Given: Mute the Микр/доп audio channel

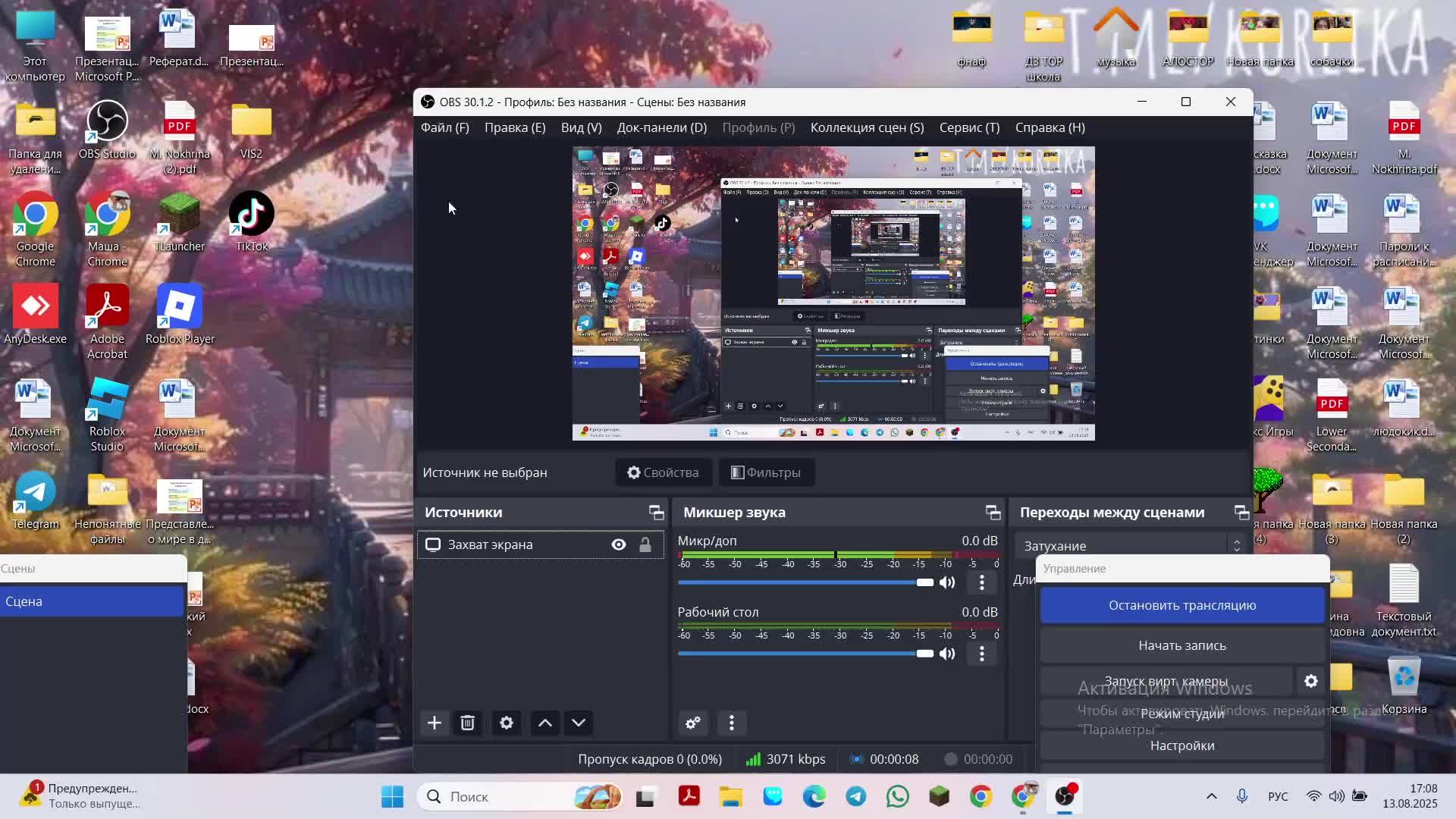Looking at the screenshot, I should 947,582.
